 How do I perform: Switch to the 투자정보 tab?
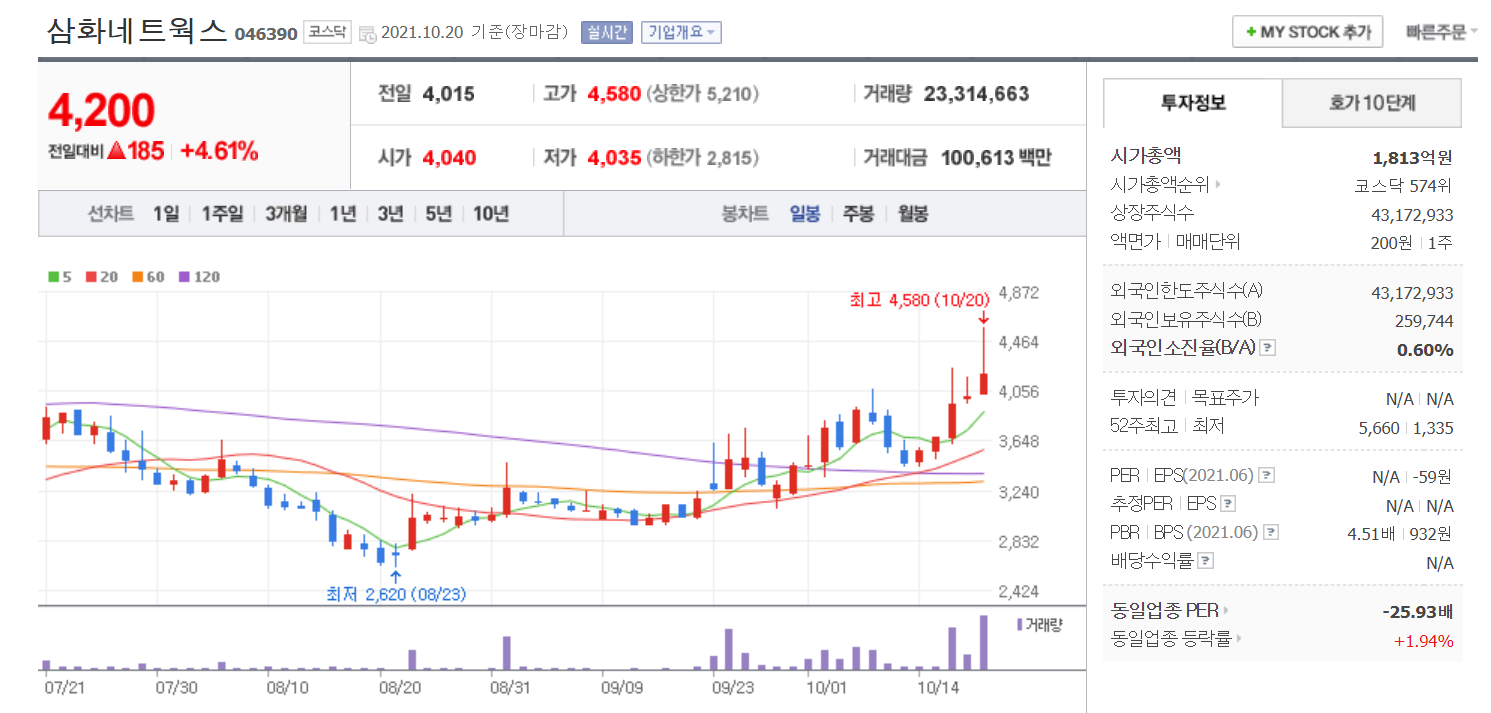[x=1193, y=102]
